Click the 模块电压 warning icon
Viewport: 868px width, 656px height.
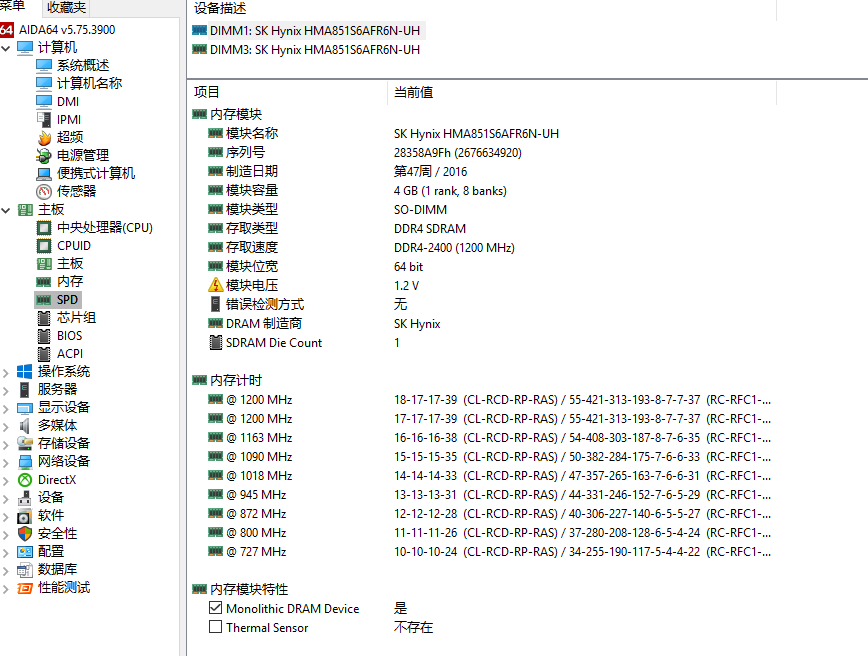pyautogui.click(x=216, y=285)
